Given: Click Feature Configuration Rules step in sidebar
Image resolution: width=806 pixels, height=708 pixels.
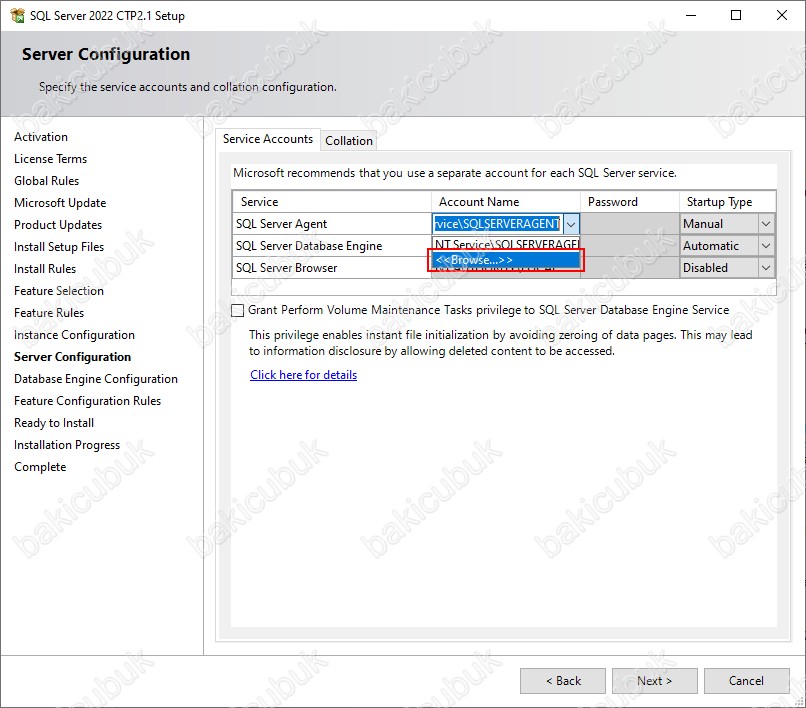Looking at the screenshot, I should [x=87, y=401].
